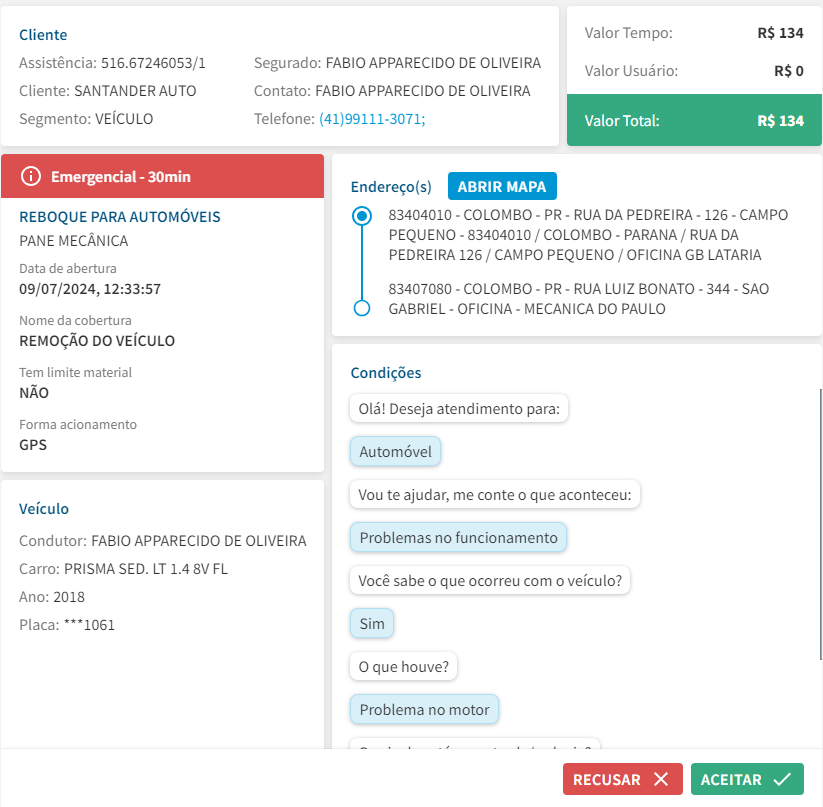
Task: Select the empty destination marker on the route
Action: click(362, 308)
